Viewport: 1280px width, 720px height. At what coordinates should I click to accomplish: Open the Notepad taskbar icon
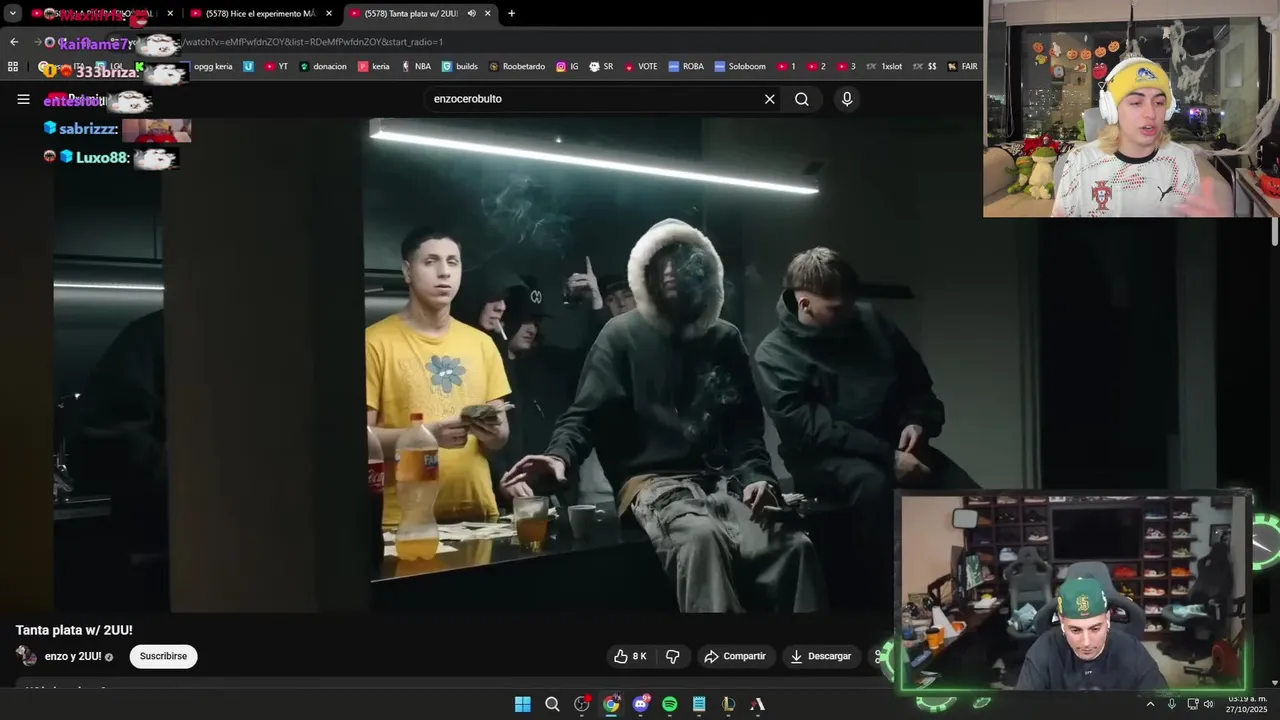(x=699, y=704)
